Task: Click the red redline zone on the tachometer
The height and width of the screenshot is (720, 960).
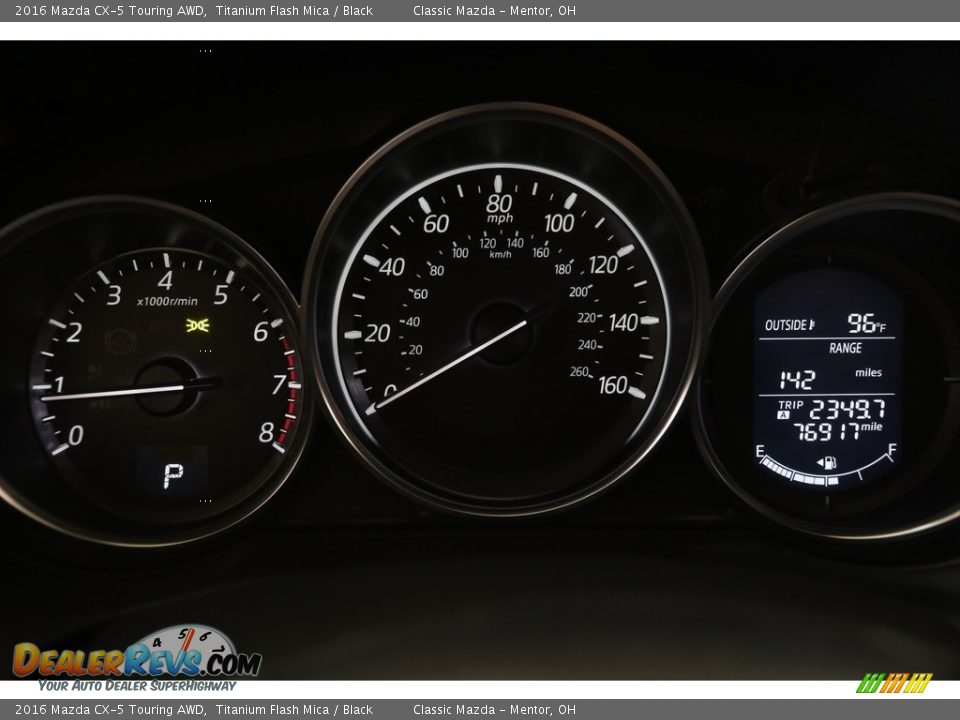Action: (x=291, y=390)
